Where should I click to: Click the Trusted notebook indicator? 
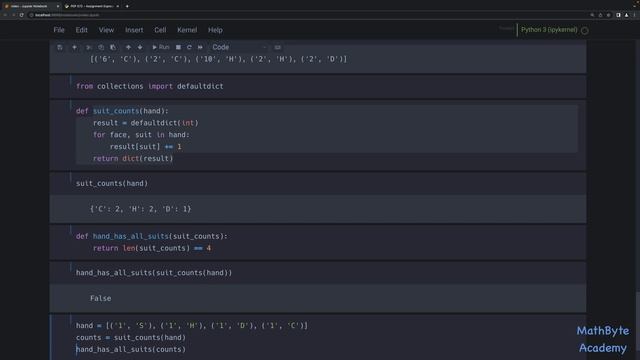[x=506, y=29]
